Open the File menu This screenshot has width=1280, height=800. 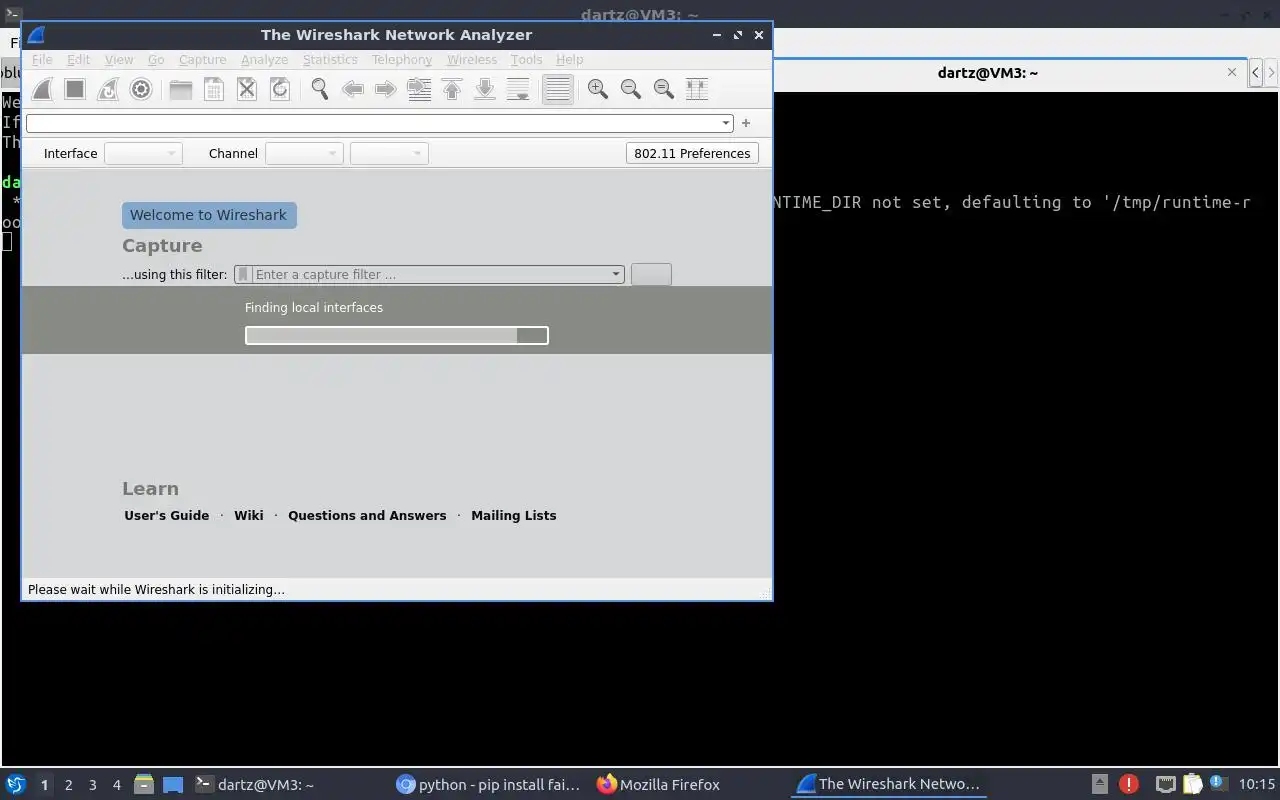[x=42, y=59]
